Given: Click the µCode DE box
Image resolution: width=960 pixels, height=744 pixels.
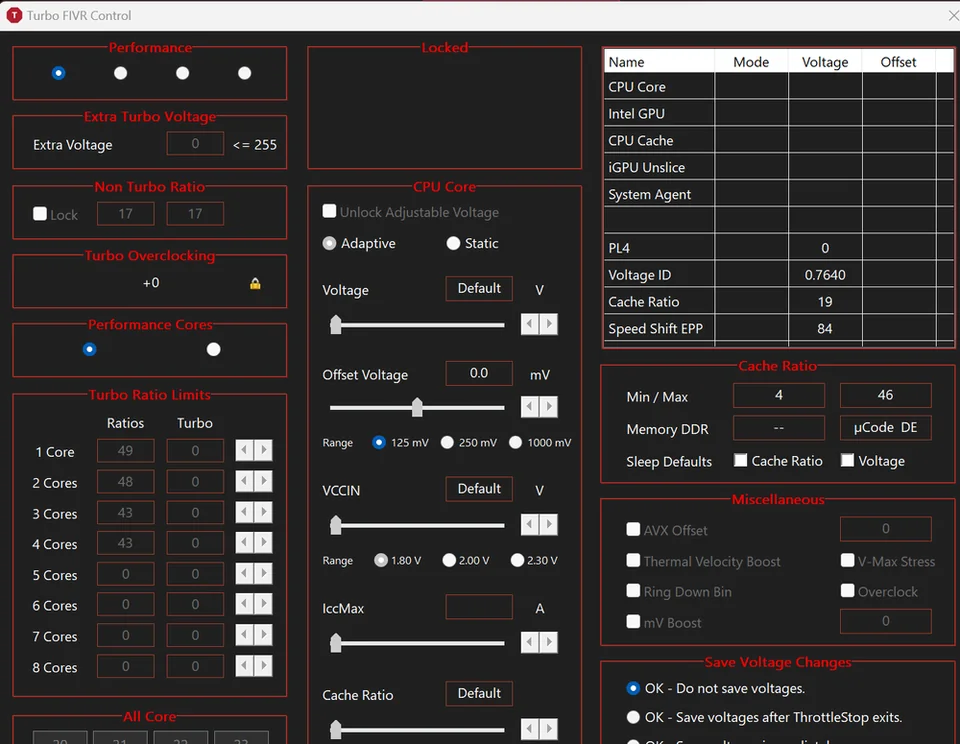Looking at the screenshot, I should point(885,428).
